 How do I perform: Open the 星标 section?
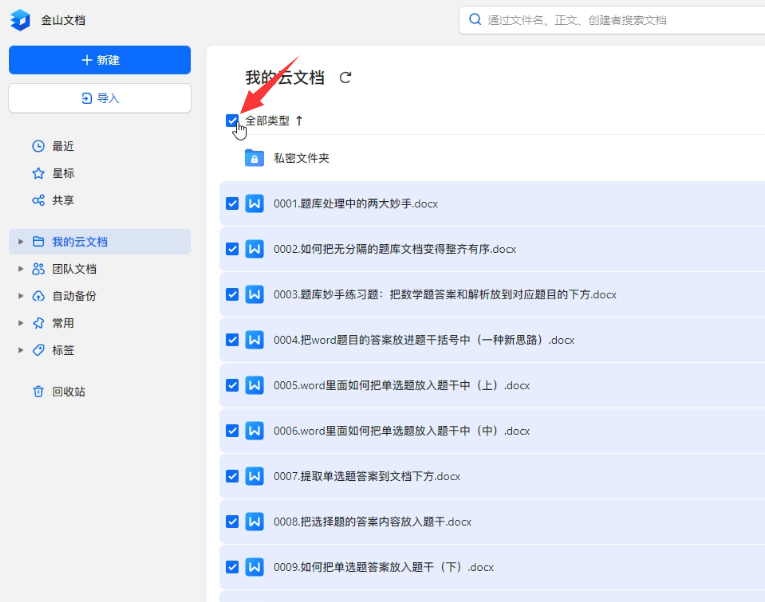63,173
